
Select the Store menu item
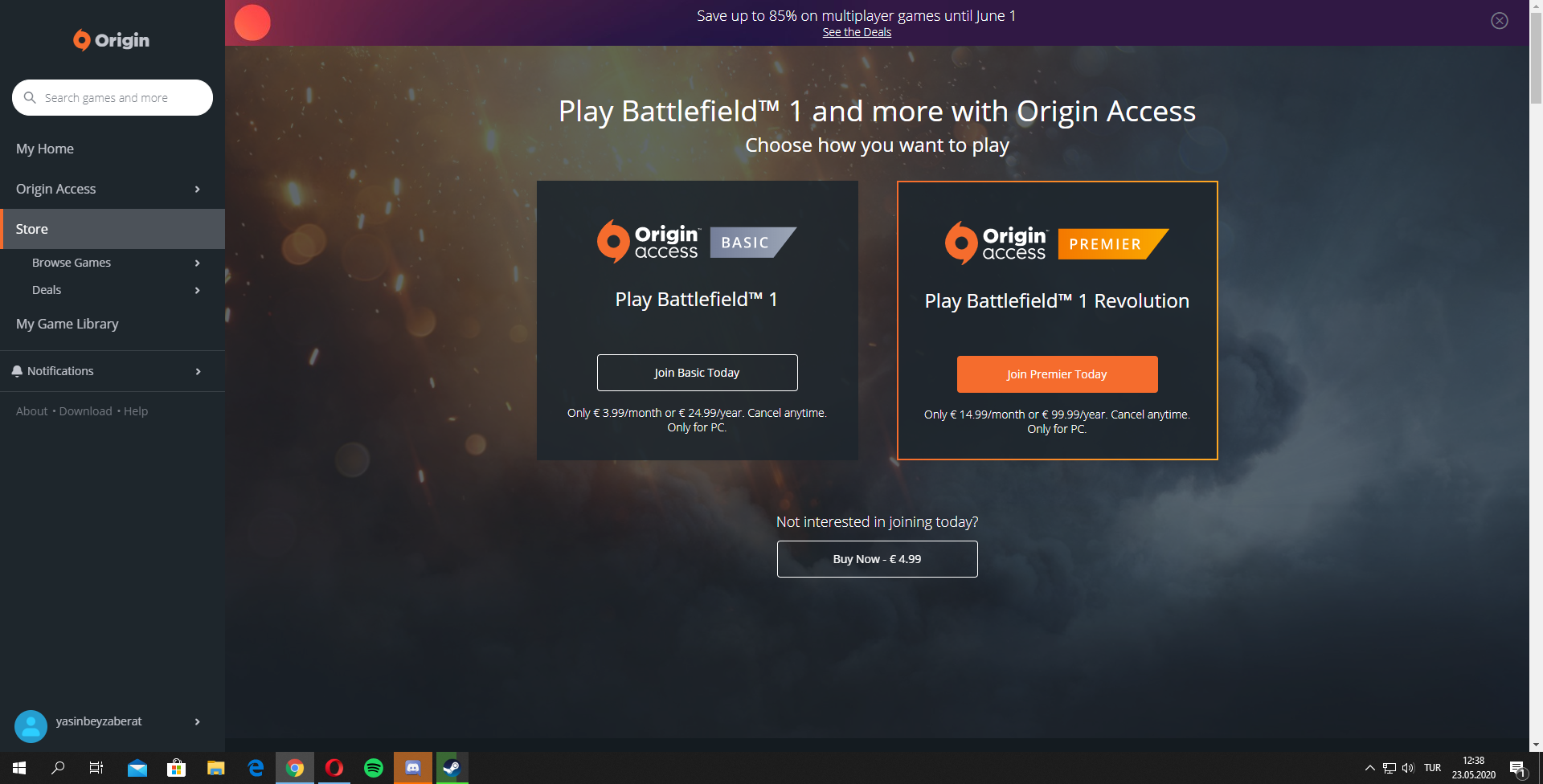113,229
